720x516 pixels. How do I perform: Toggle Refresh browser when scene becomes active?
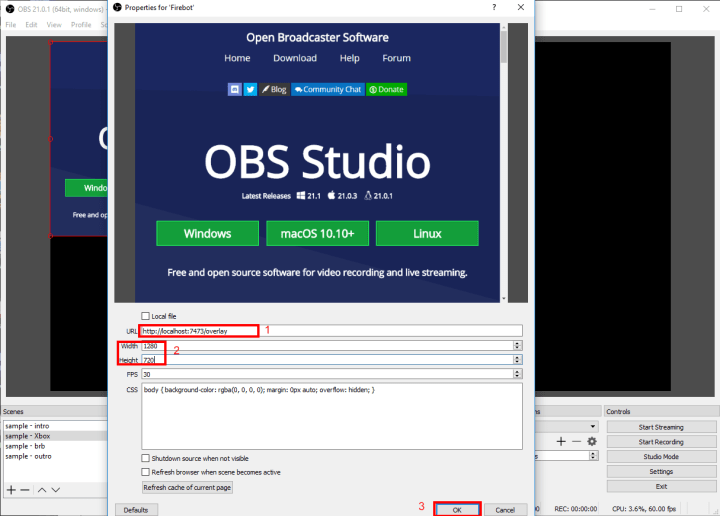(146, 472)
